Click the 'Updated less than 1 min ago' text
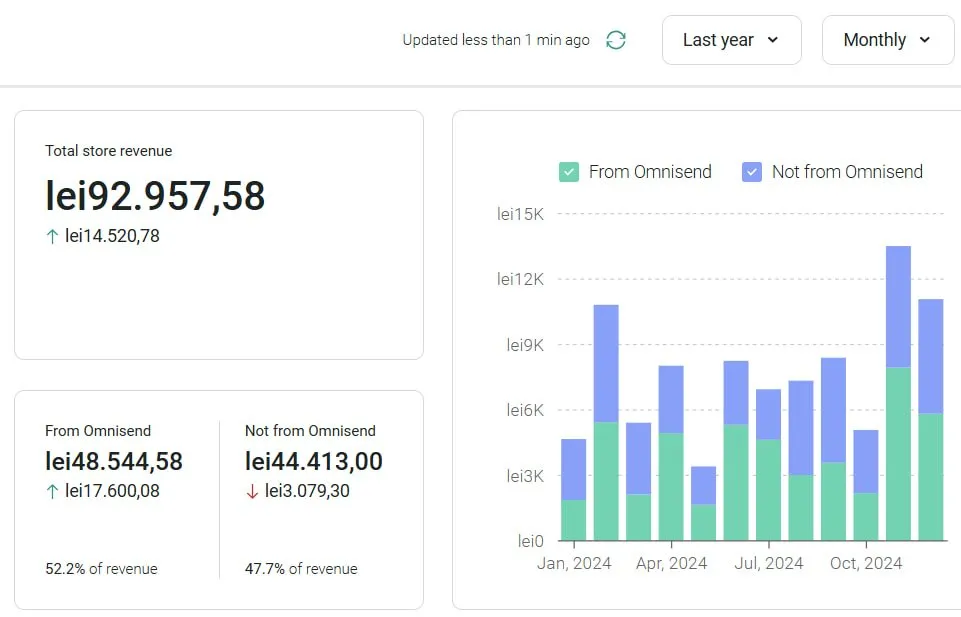The image size is (961, 617). [x=496, y=40]
